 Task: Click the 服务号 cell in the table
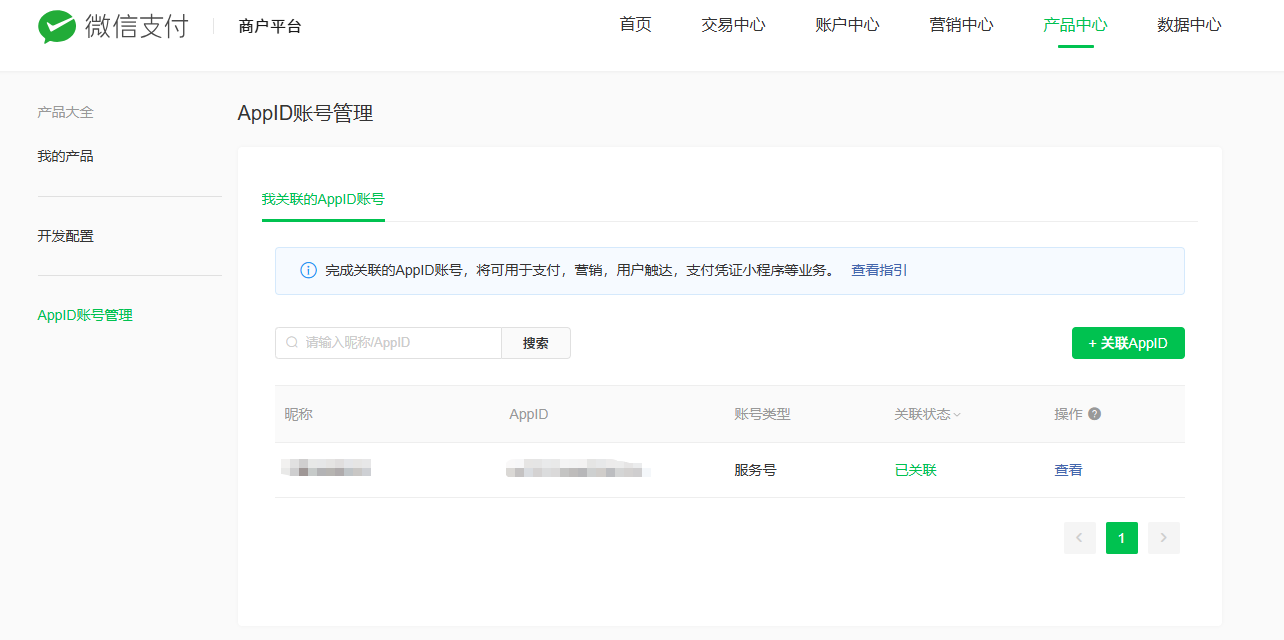tap(755, 470)
